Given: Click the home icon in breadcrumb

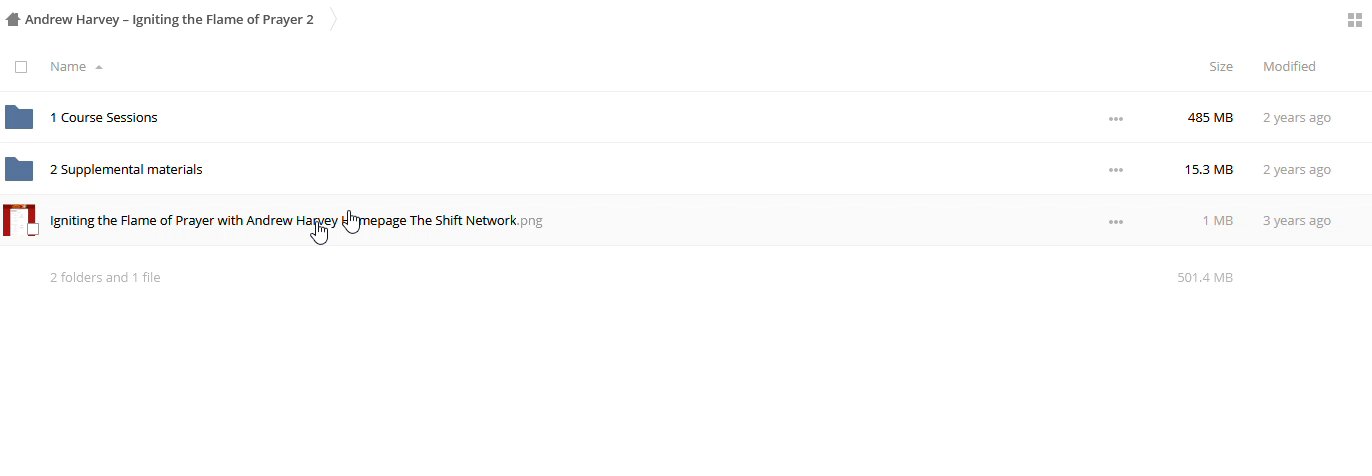Looking at the screenshot, I should [x=13, y=19].
